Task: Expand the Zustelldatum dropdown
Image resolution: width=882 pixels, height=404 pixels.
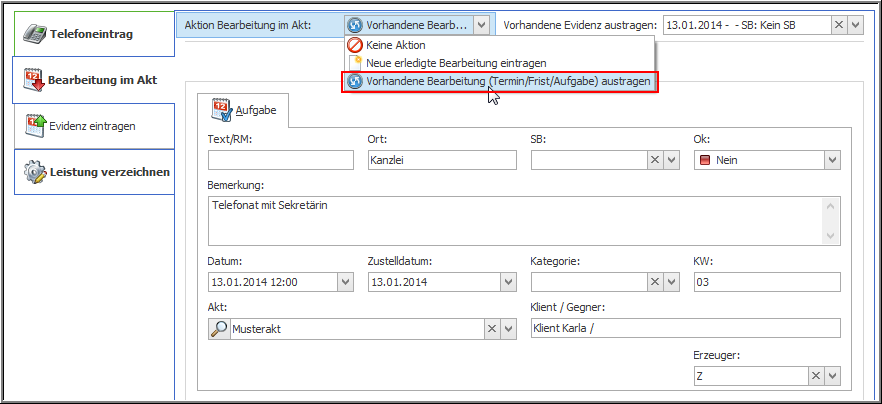Action: click(507, 282)
